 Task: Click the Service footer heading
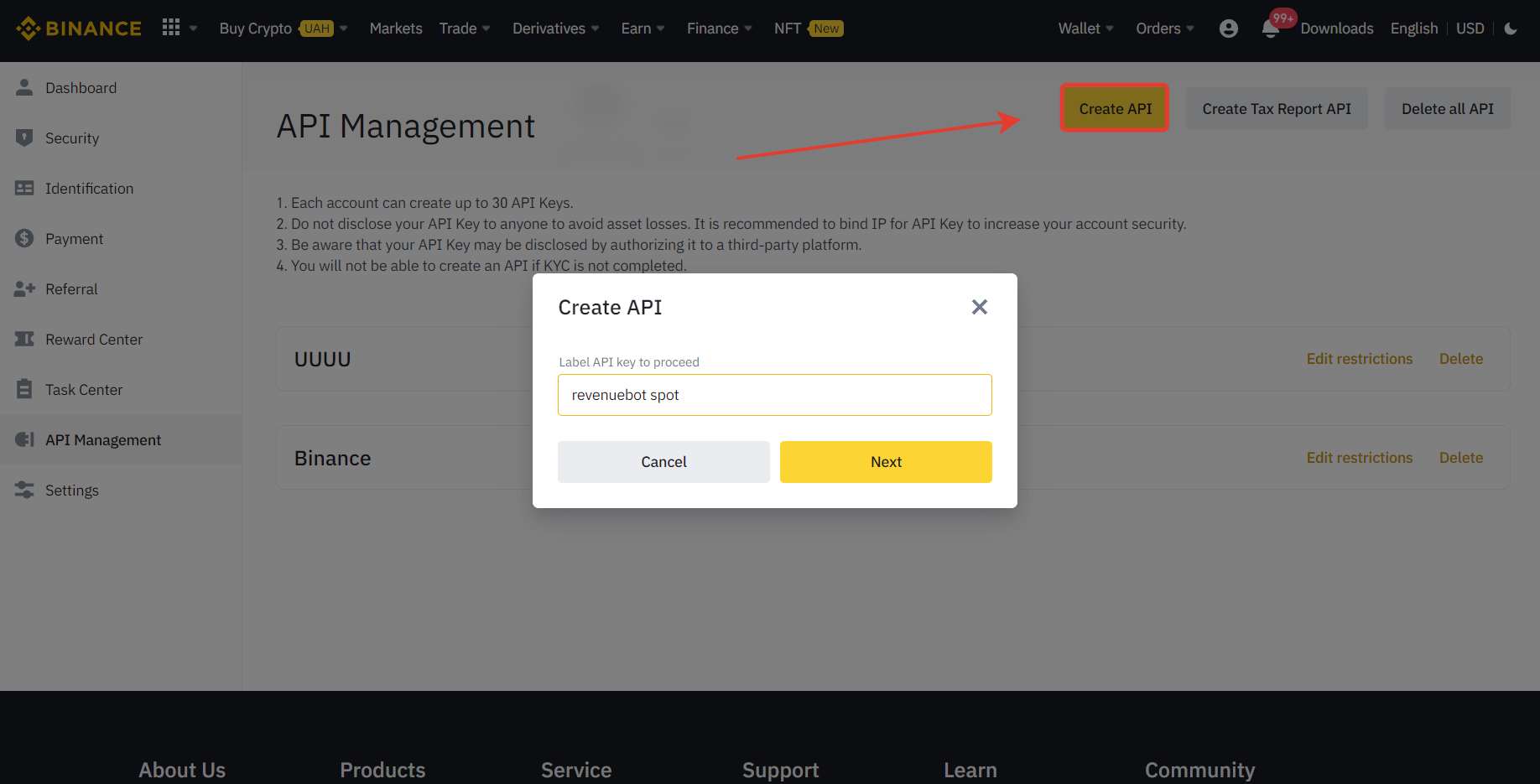(576, 770)
